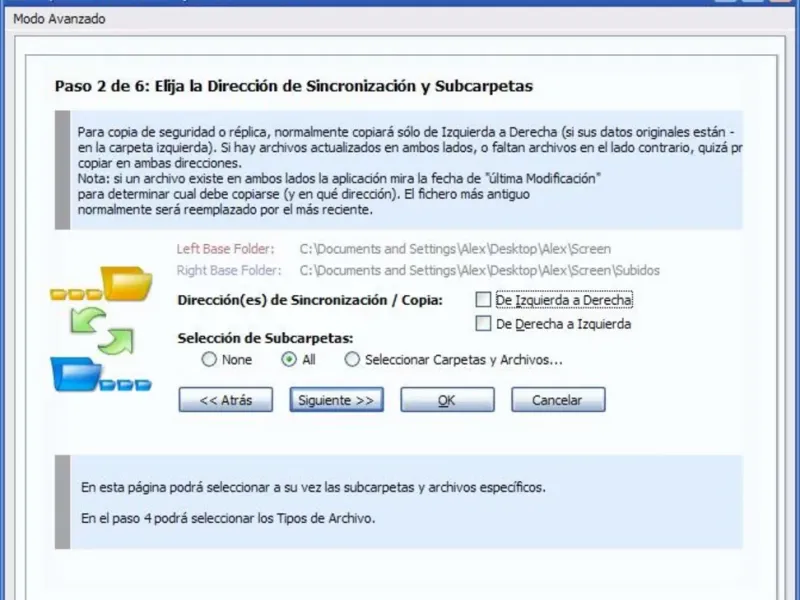Go back with the Atrás button

[226, 399]
